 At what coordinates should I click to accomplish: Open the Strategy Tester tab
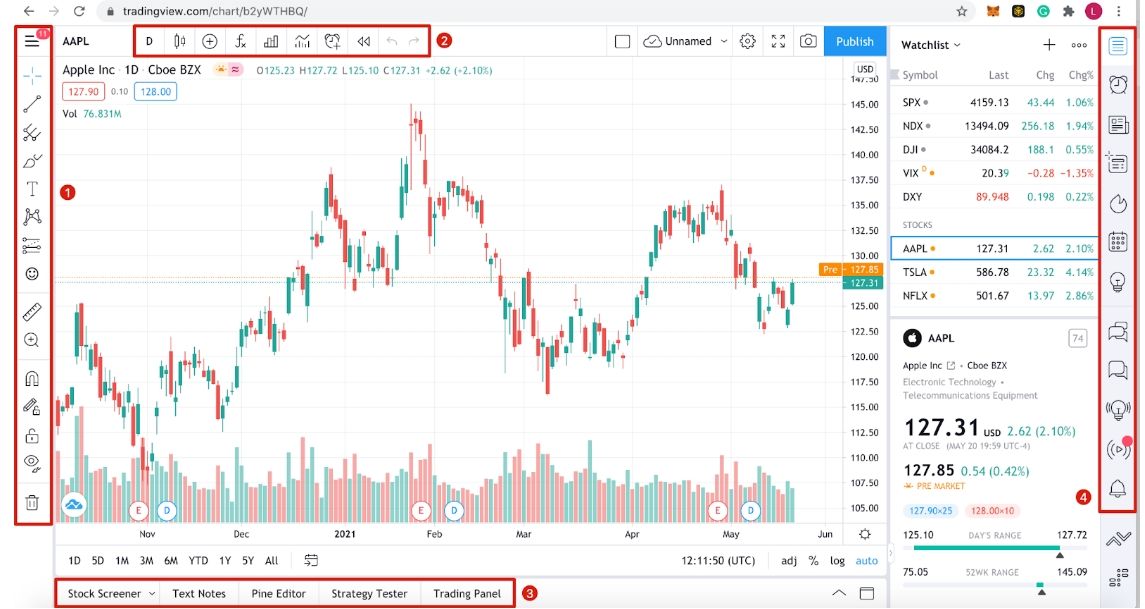point(369,593)
